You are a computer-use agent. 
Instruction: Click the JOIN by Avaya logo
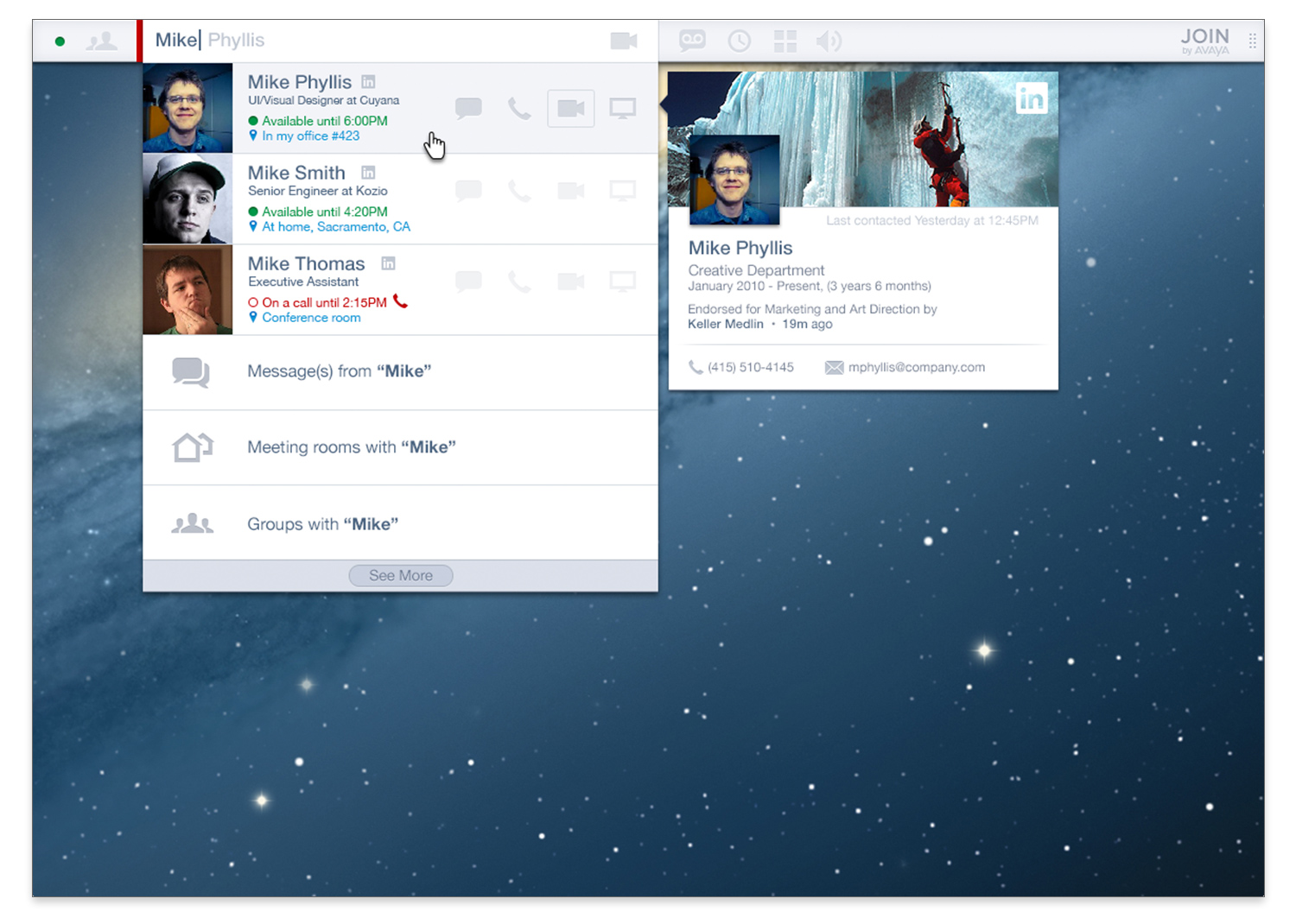click(x=1204, y=41)
